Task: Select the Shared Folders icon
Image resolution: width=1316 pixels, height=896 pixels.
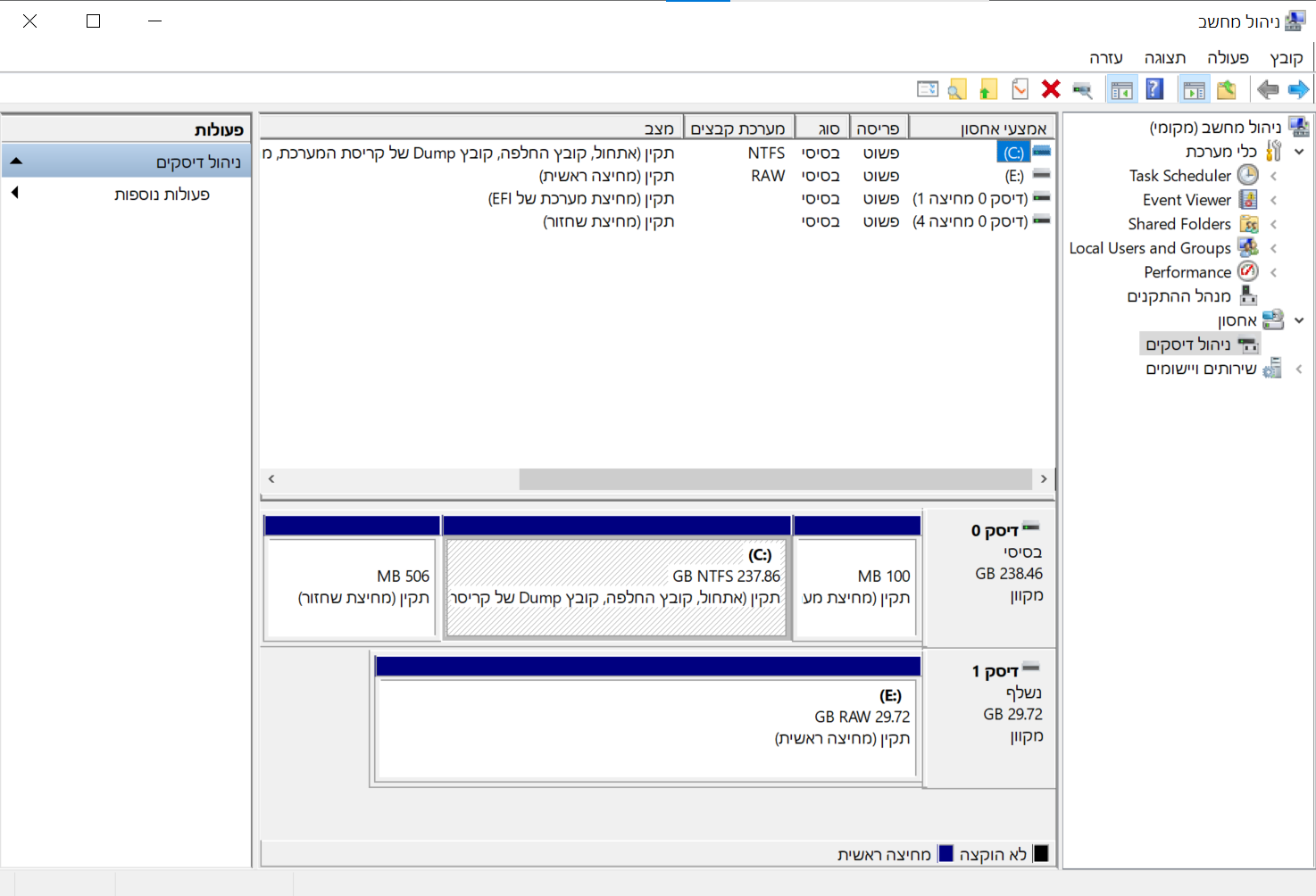Action: tap(1248, 224)
